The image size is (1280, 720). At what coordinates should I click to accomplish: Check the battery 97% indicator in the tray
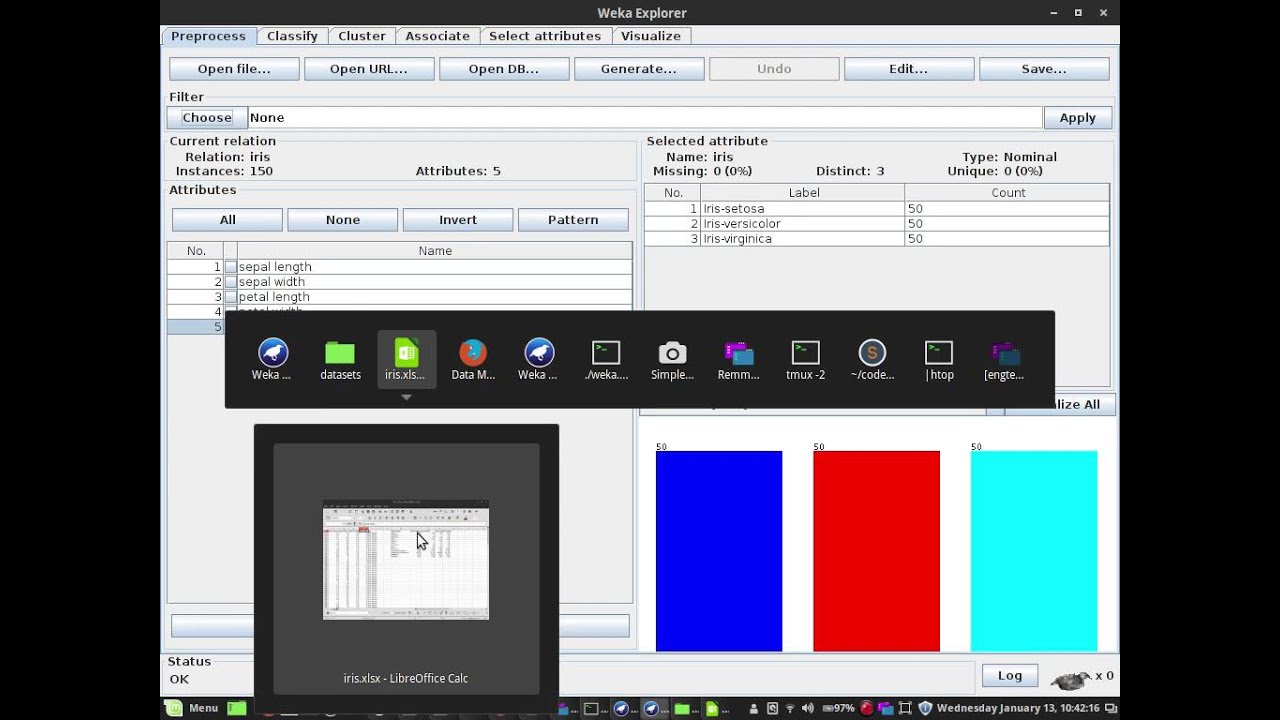click(838, 708)
